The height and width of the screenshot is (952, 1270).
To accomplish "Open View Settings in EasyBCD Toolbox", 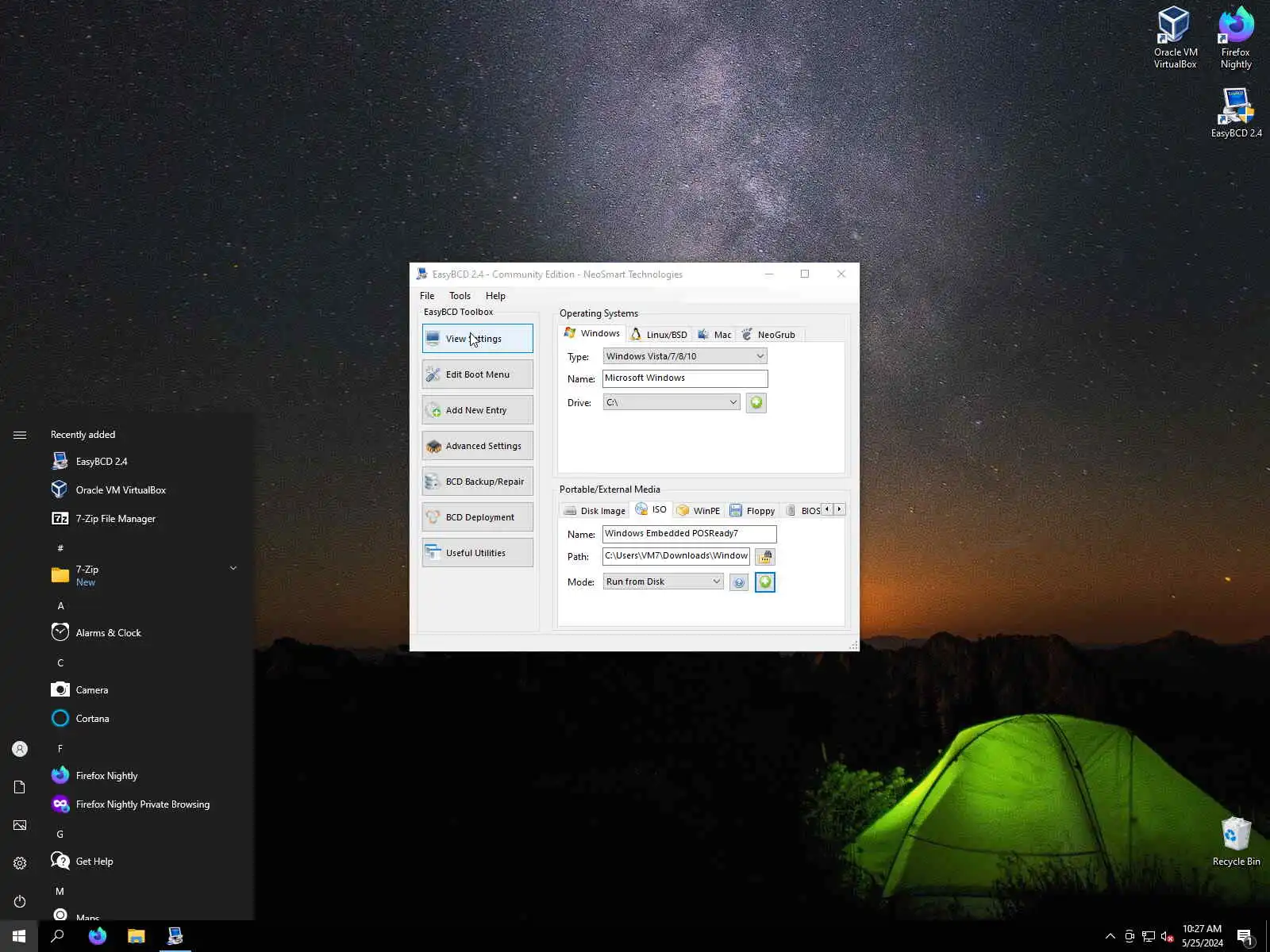I will (x=477, y=339).
